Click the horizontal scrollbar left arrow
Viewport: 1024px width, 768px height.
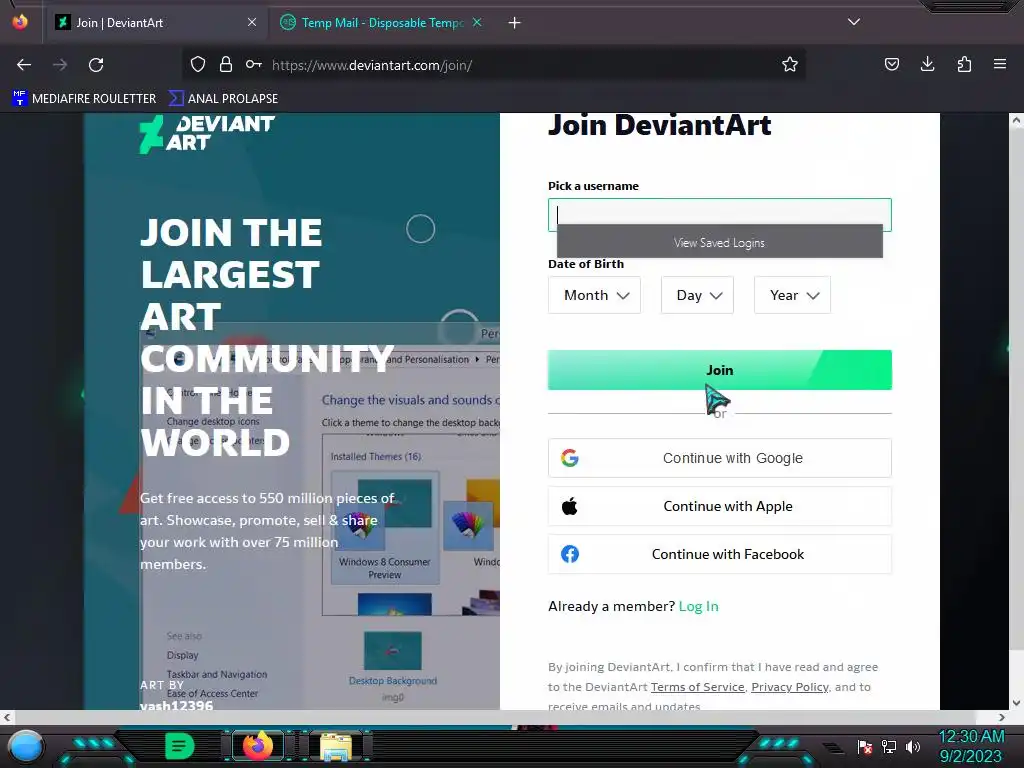(7, 717)
